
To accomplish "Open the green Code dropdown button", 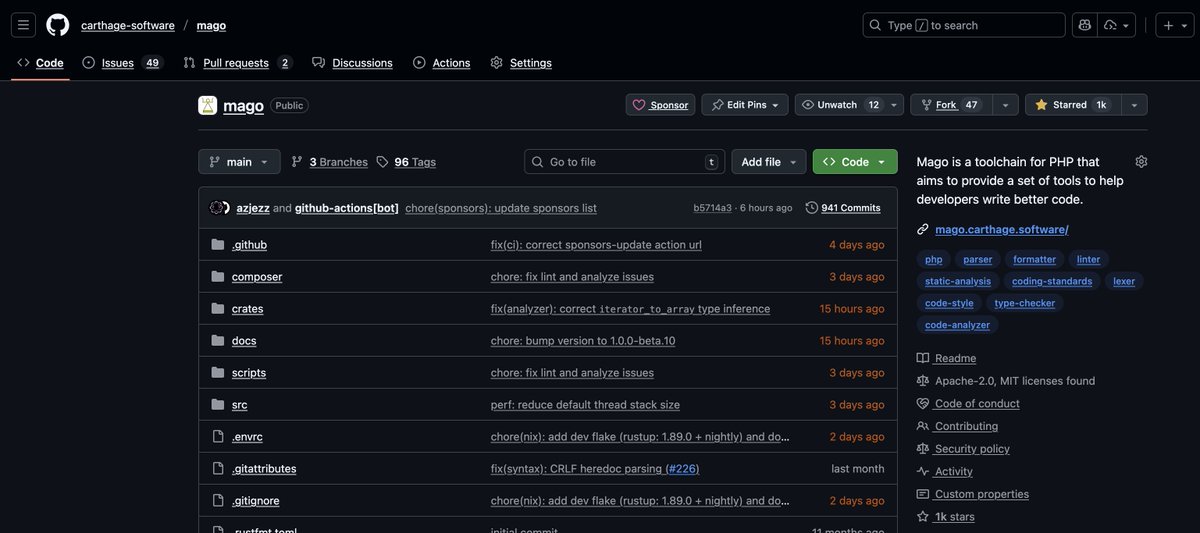I will coord(855,162).
